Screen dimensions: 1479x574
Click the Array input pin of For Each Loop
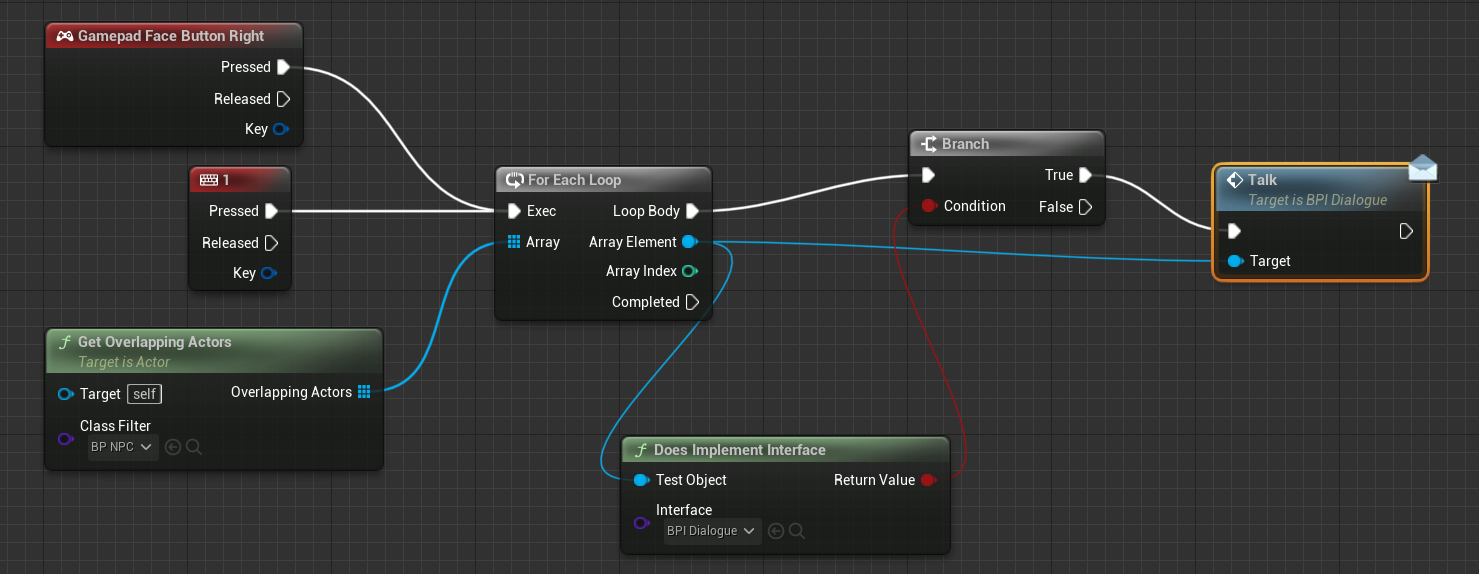point(514,242)
